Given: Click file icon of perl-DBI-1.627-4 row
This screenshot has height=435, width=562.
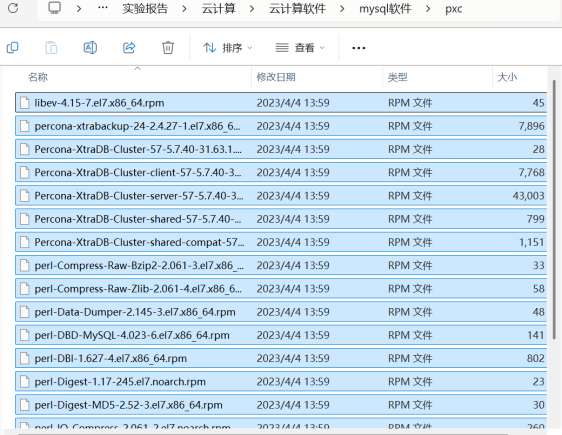Looking at the screenshot, I should (25, 358).
